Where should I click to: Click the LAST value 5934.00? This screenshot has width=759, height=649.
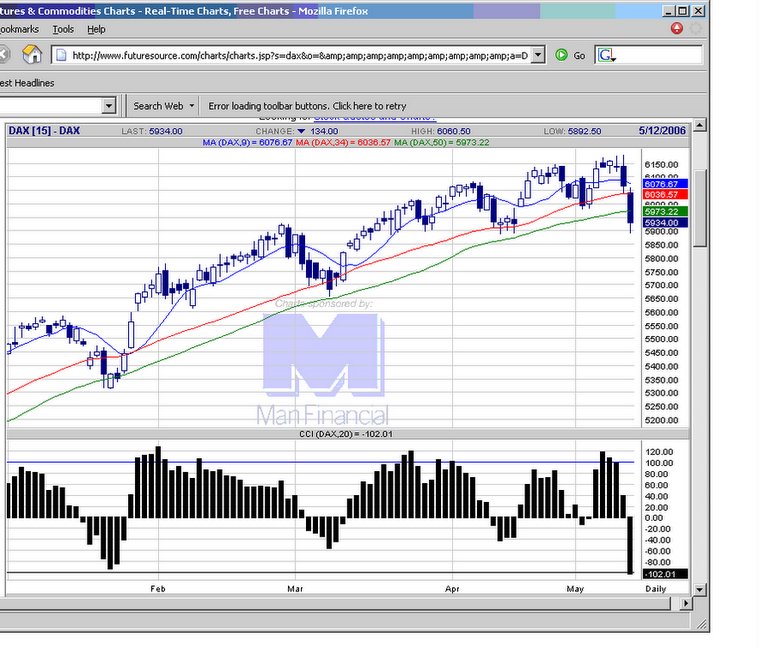pyautogui.click(x=166, y=131)
